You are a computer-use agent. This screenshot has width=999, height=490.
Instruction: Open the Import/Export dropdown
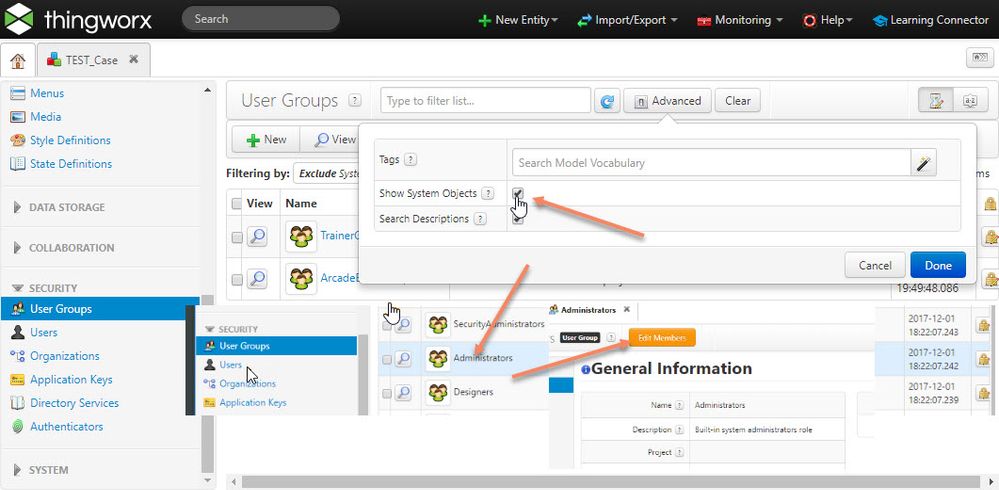628,20
